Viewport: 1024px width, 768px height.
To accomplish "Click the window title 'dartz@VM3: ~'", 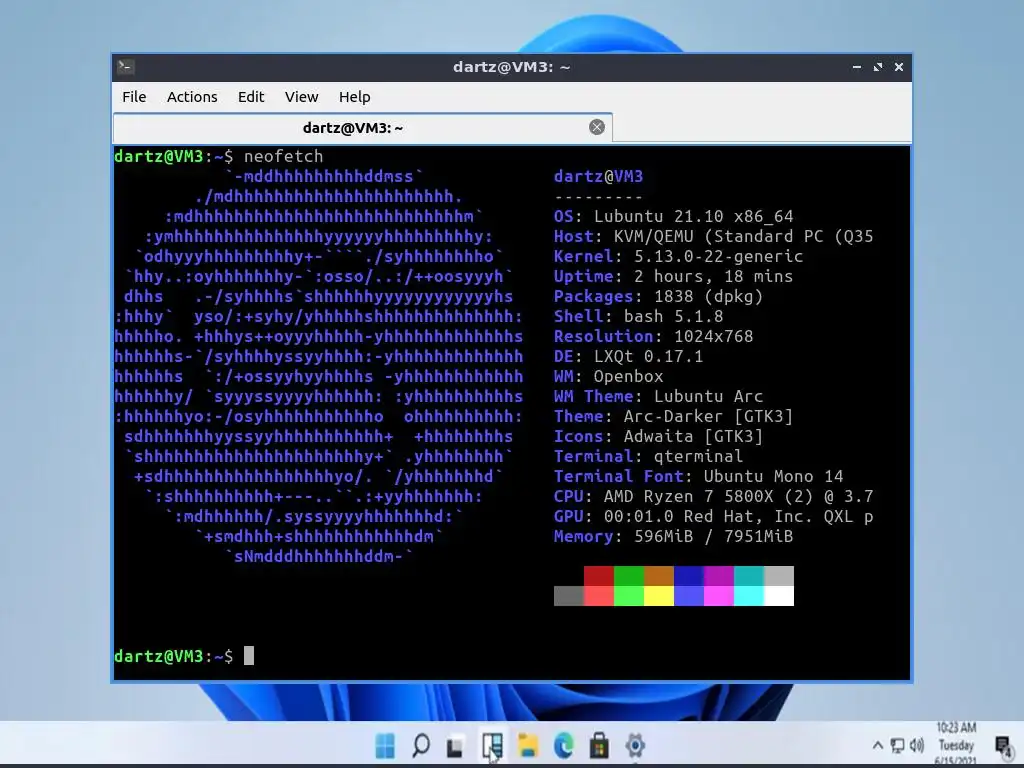I will 511,67.
